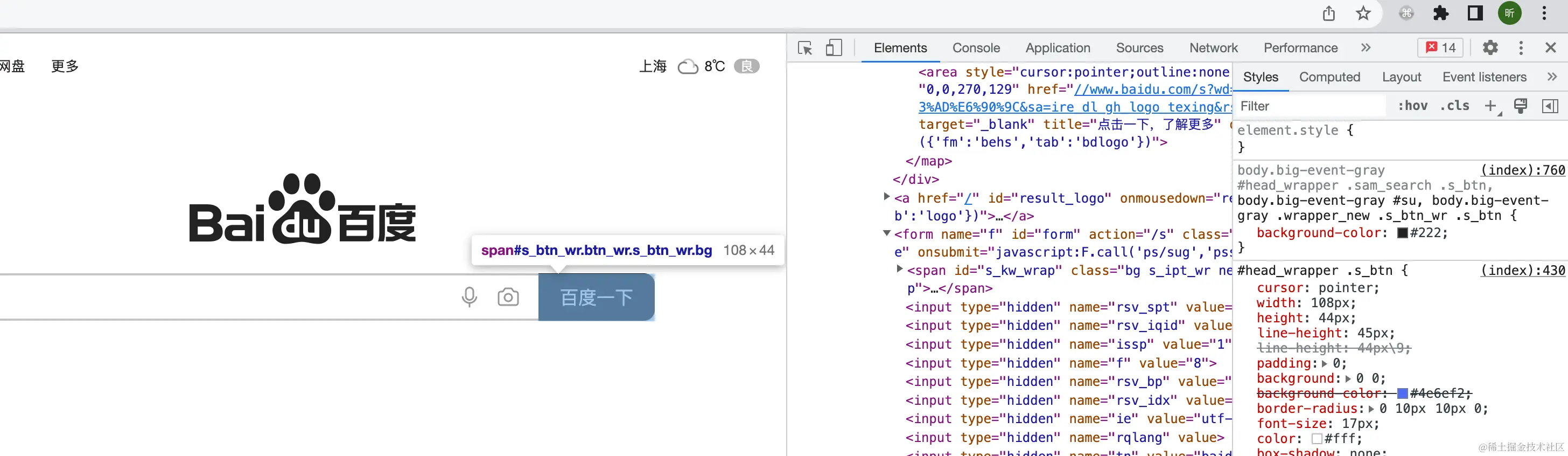
Task: Click the Baidu logo
Action: [303, 209]
